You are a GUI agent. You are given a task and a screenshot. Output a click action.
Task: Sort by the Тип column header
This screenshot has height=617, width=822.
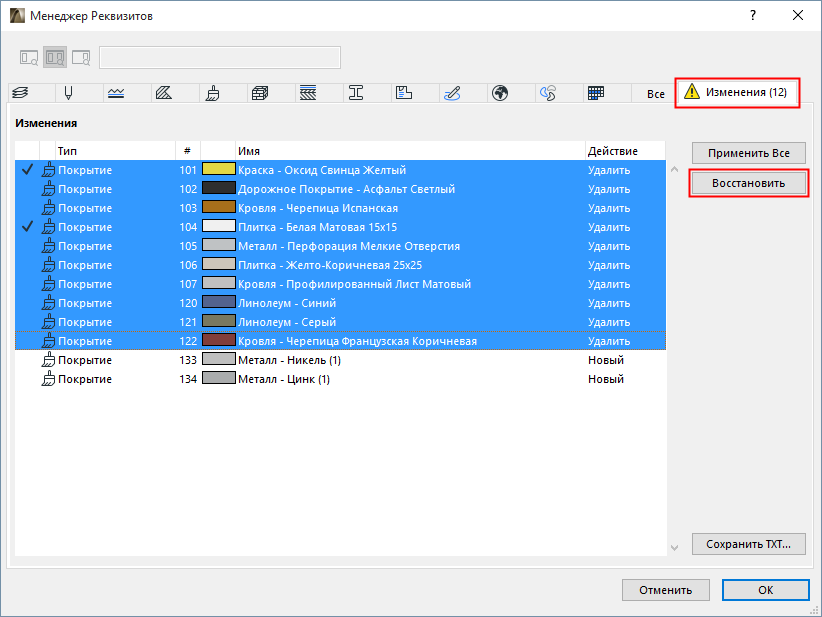pyautogui.click(x=115, y=151)
